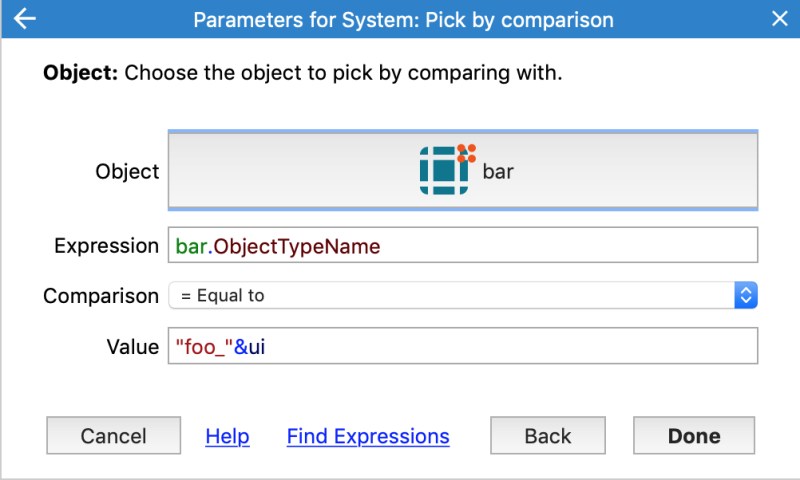Viewport: 800px width, 480px height.
Task: Click the Cancel button
Action: 113,436
